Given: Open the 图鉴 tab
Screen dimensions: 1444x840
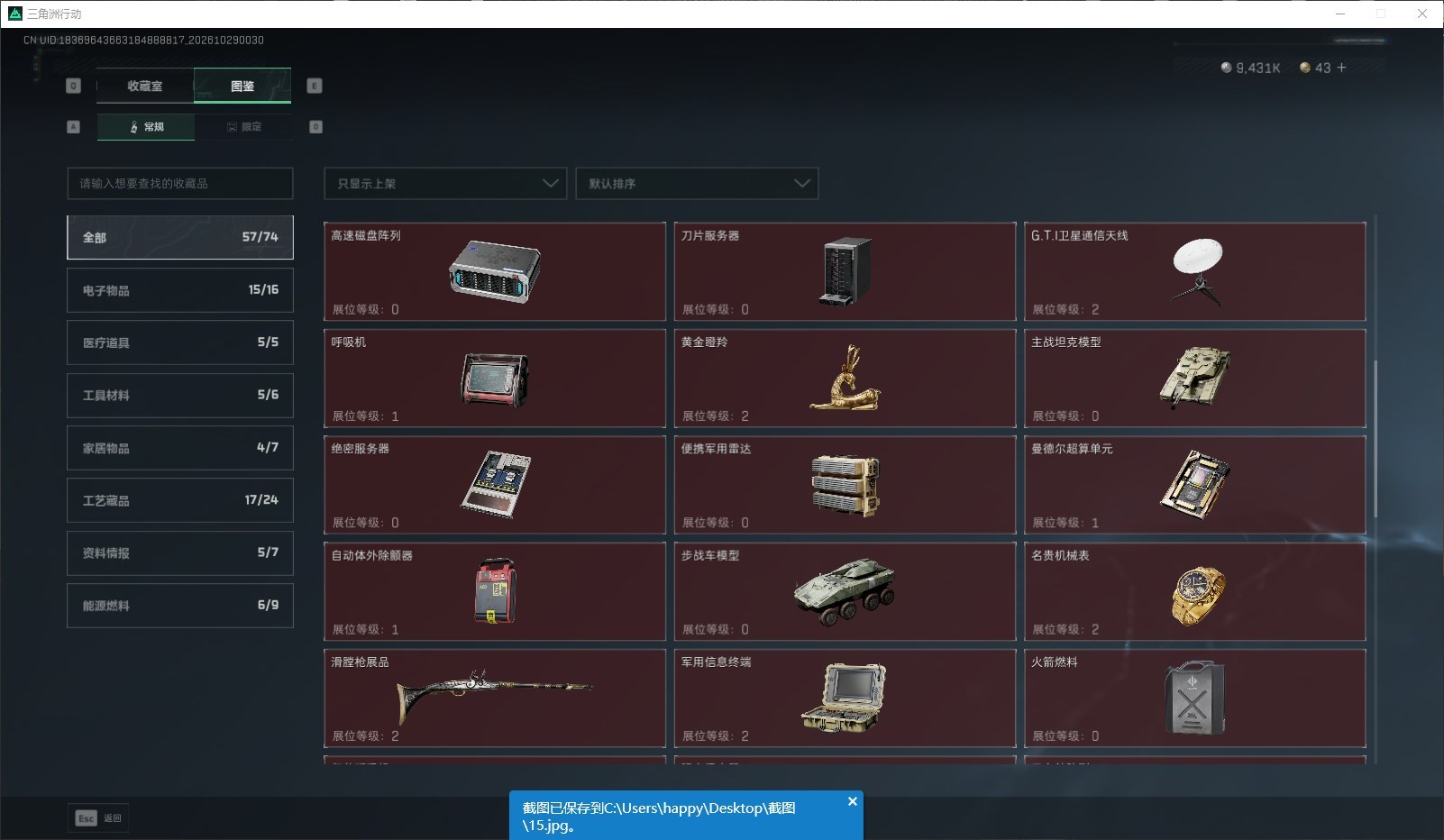Looking at the screenshot, I should [242, 86].
